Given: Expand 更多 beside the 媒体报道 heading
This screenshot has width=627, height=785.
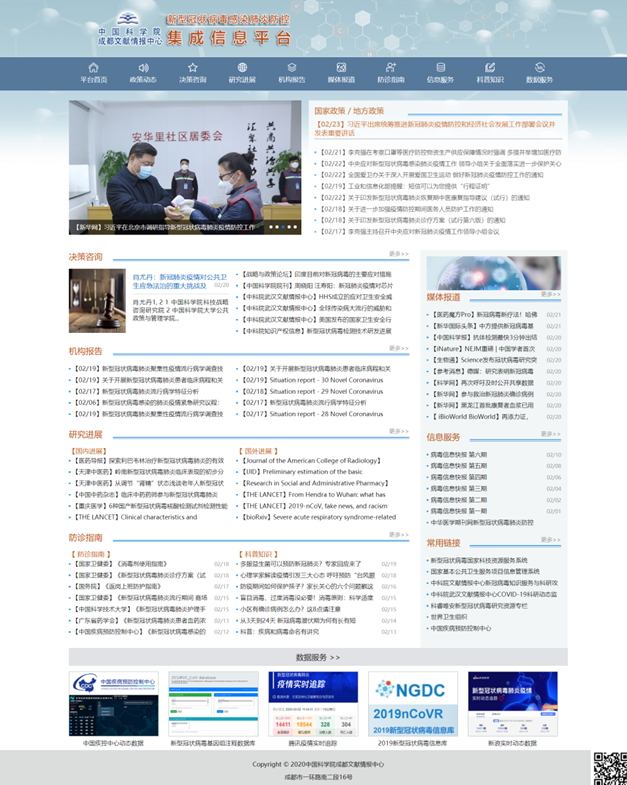Looking at the screenshot, I should point(550,294).
